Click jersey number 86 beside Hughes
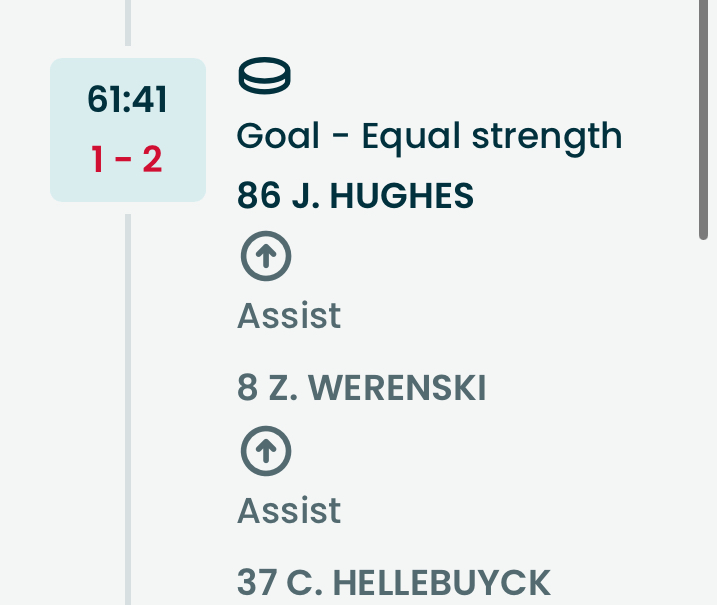This screenshot has height=605, width=717. pyautogui.click(x=258, y=196)
